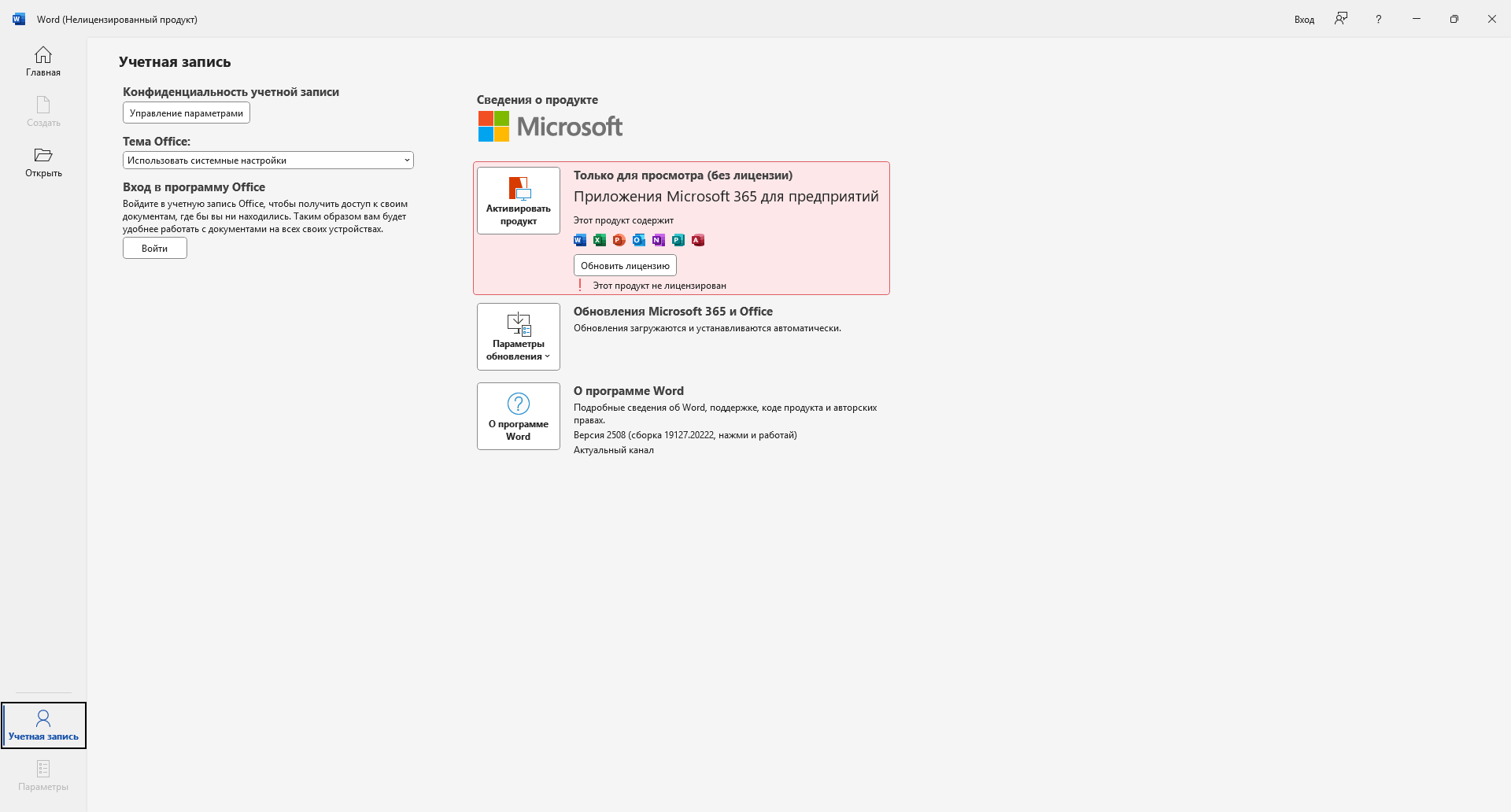Click the Outlook app icon
Screen dimensions: 1511x812
click(x=639, y=240)
